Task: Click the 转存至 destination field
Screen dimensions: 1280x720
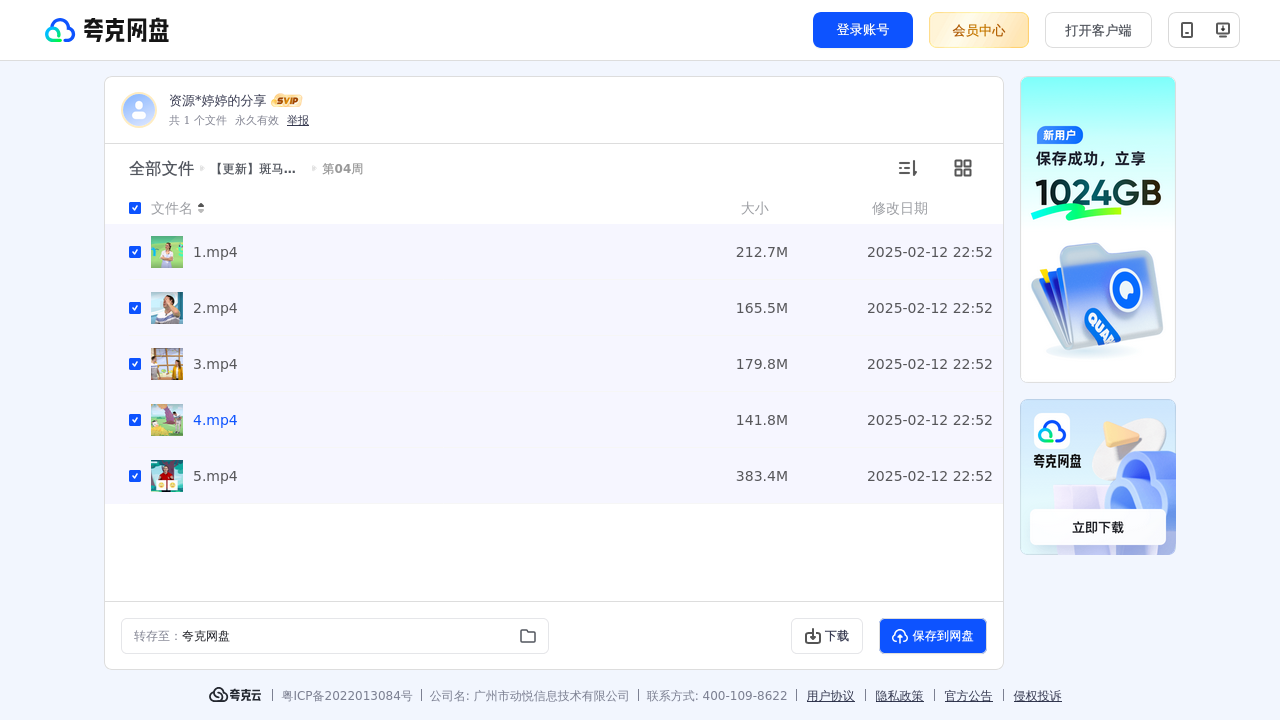Action: (335, 636)
